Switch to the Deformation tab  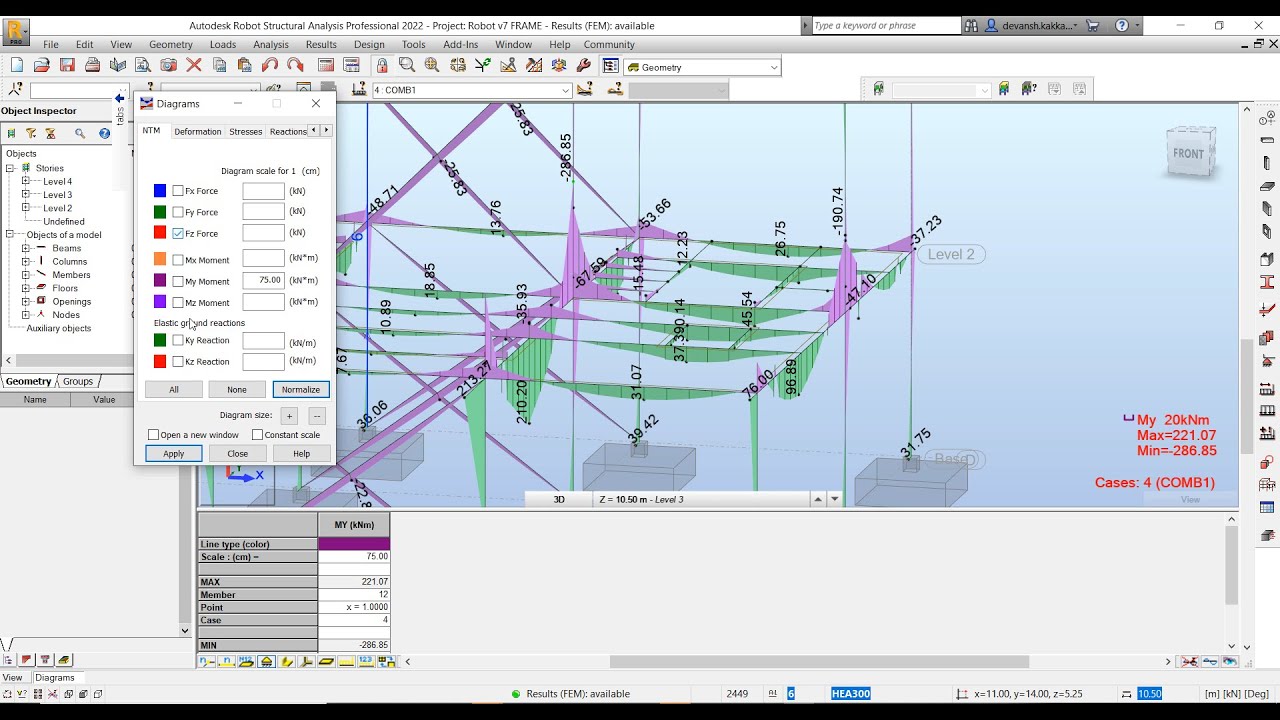[x=198, y=131]
